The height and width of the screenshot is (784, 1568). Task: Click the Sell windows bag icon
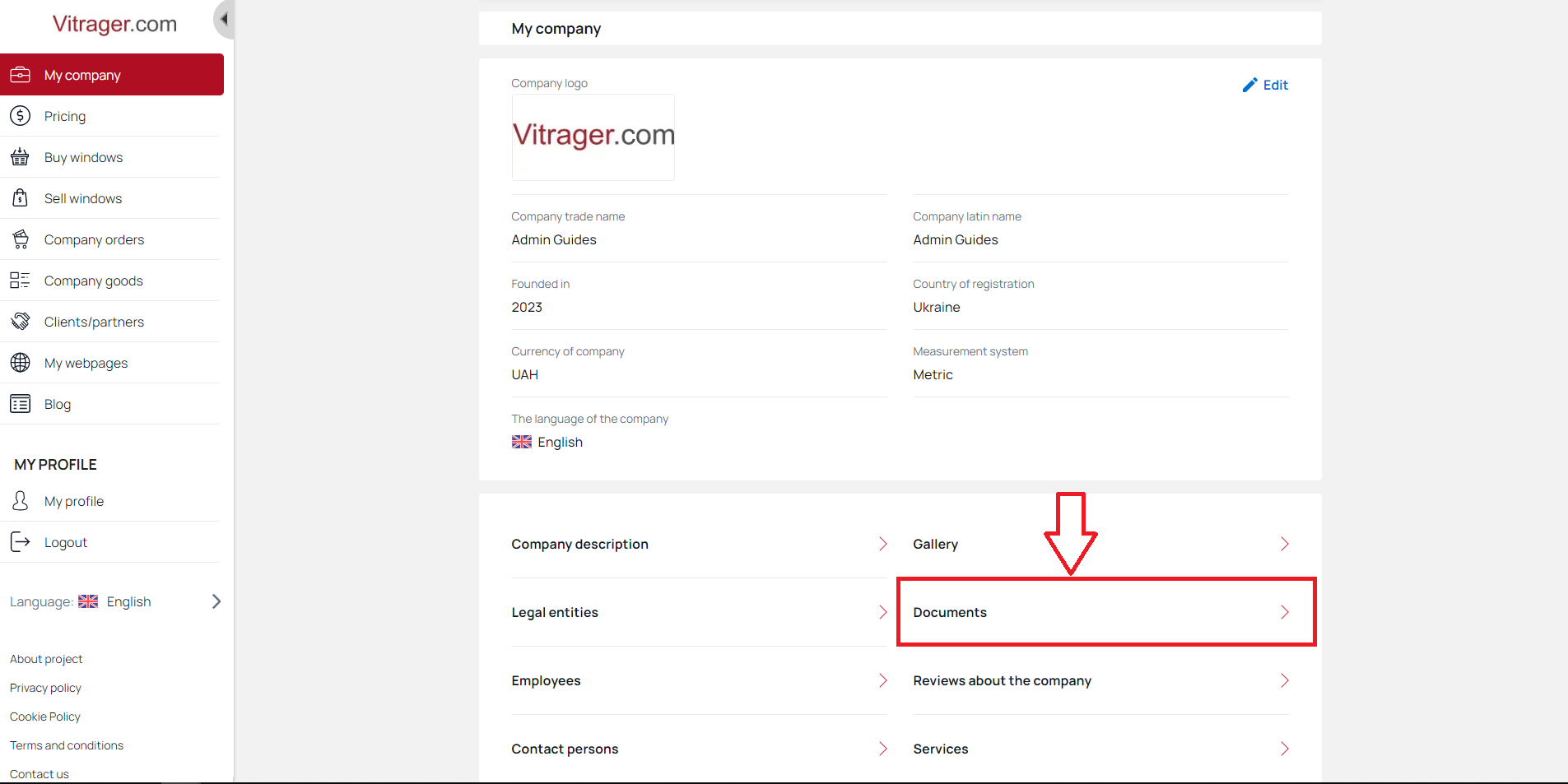pos(20,198)
